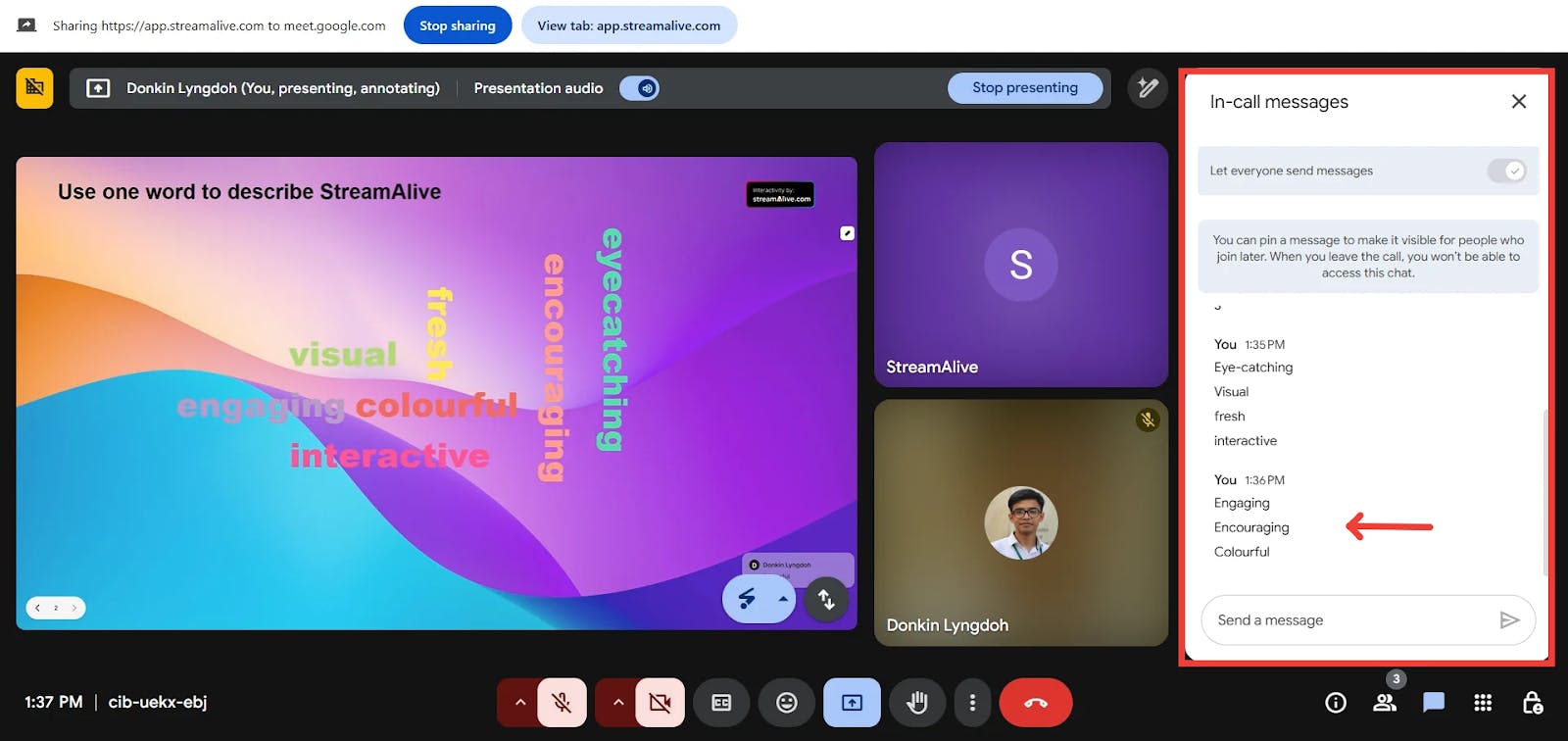Toggle the muted microphone button
The height and width of the screenshot is (741, 1568).
click(562, 703)
